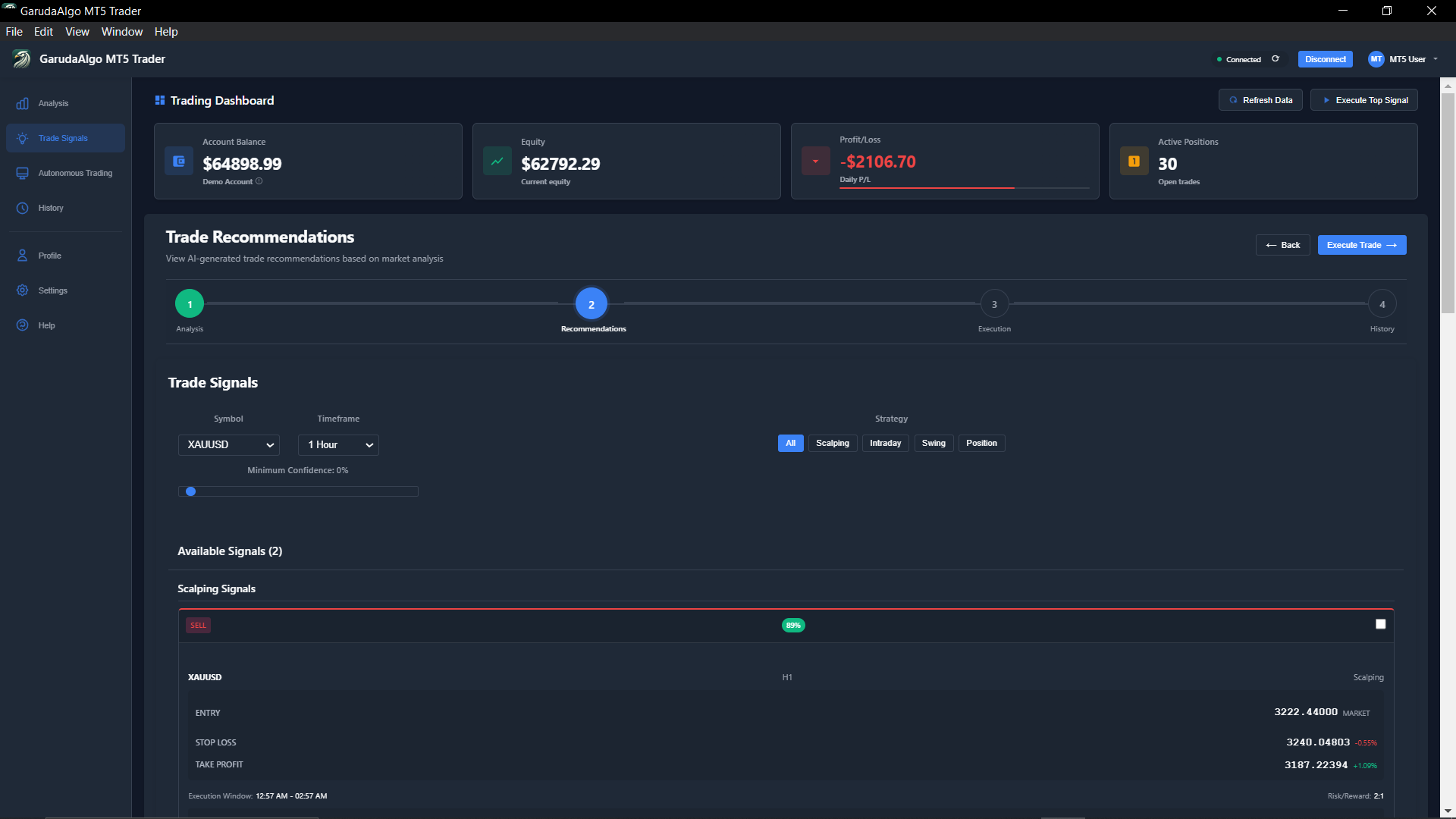Viewport: 1456px width, 819px height.
Task: Open the Timeframe dropdown set to 1 Hour
Action: [338, 445]
